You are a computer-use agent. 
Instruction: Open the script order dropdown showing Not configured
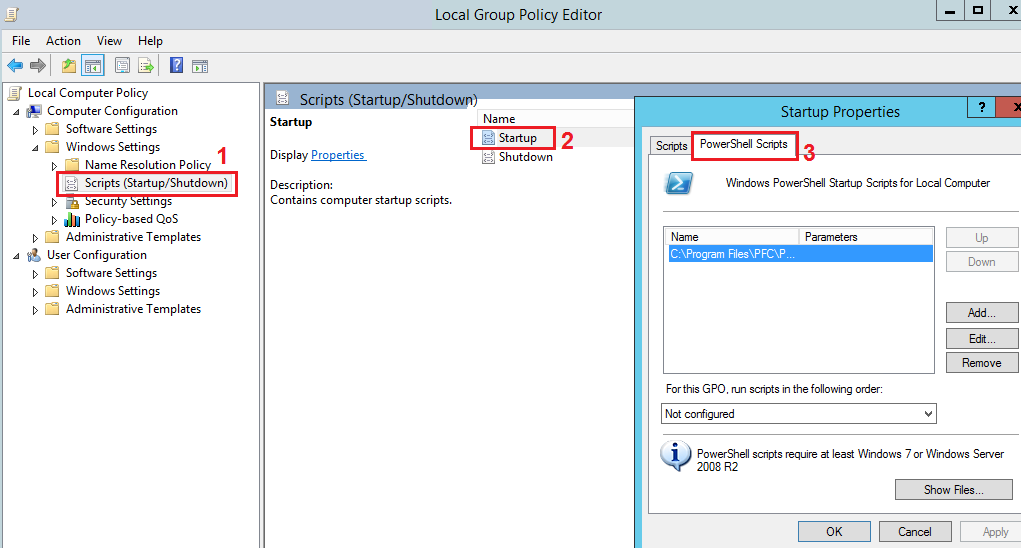pos(799,414)
